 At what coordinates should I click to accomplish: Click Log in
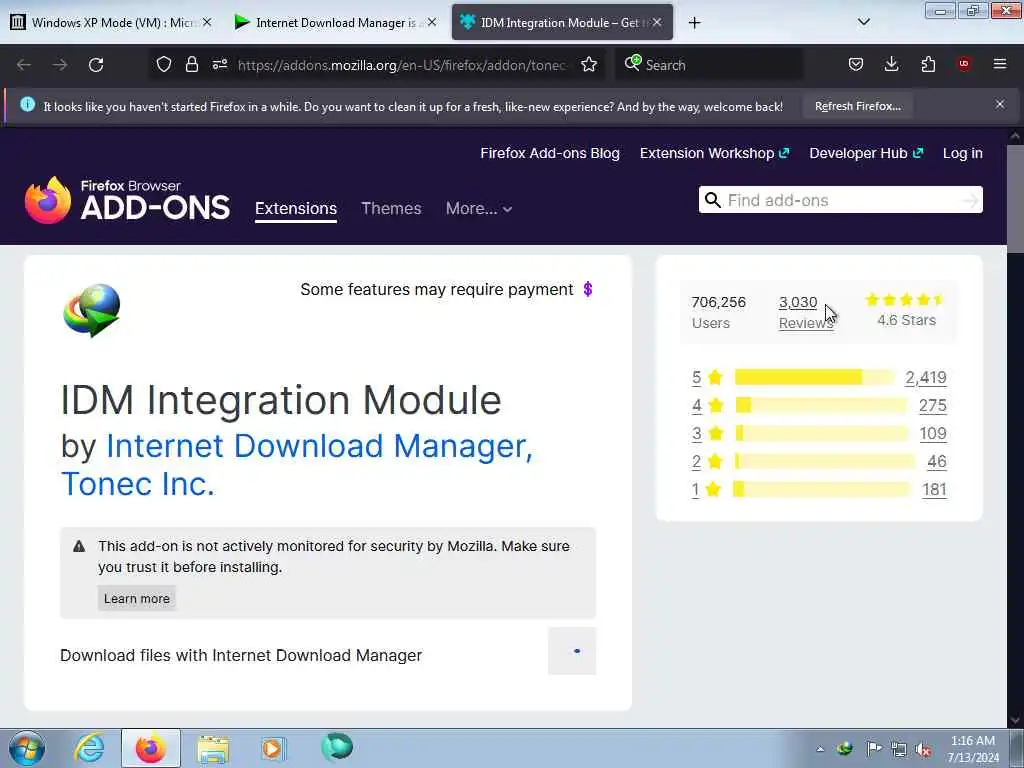[963, 153]
